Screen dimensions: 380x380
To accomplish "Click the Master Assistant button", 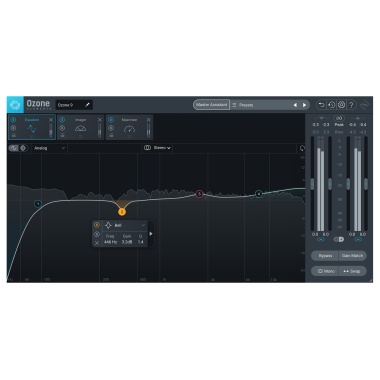I will pyautogui.click(x=211, y=105).
